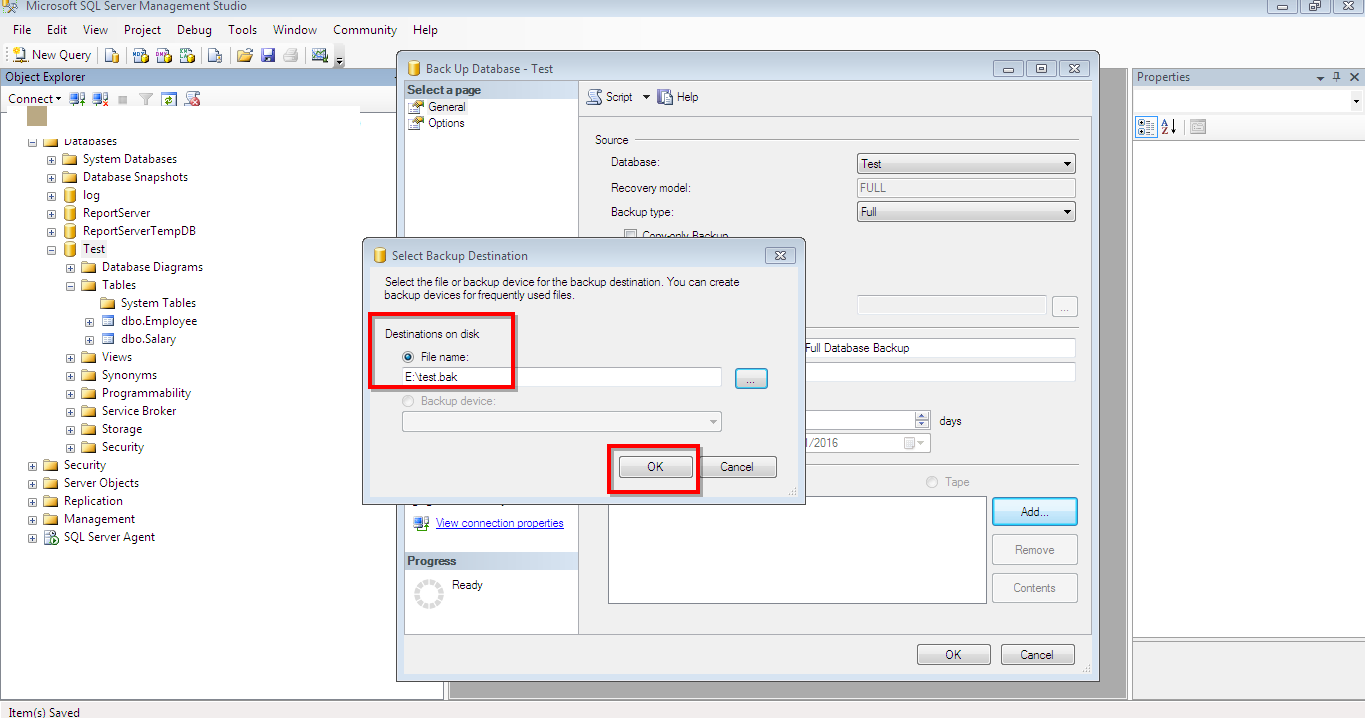Click the Activity Monitor toolbar icon
1365x718 pixels.
pyautogui.click(x=320, y=55)
